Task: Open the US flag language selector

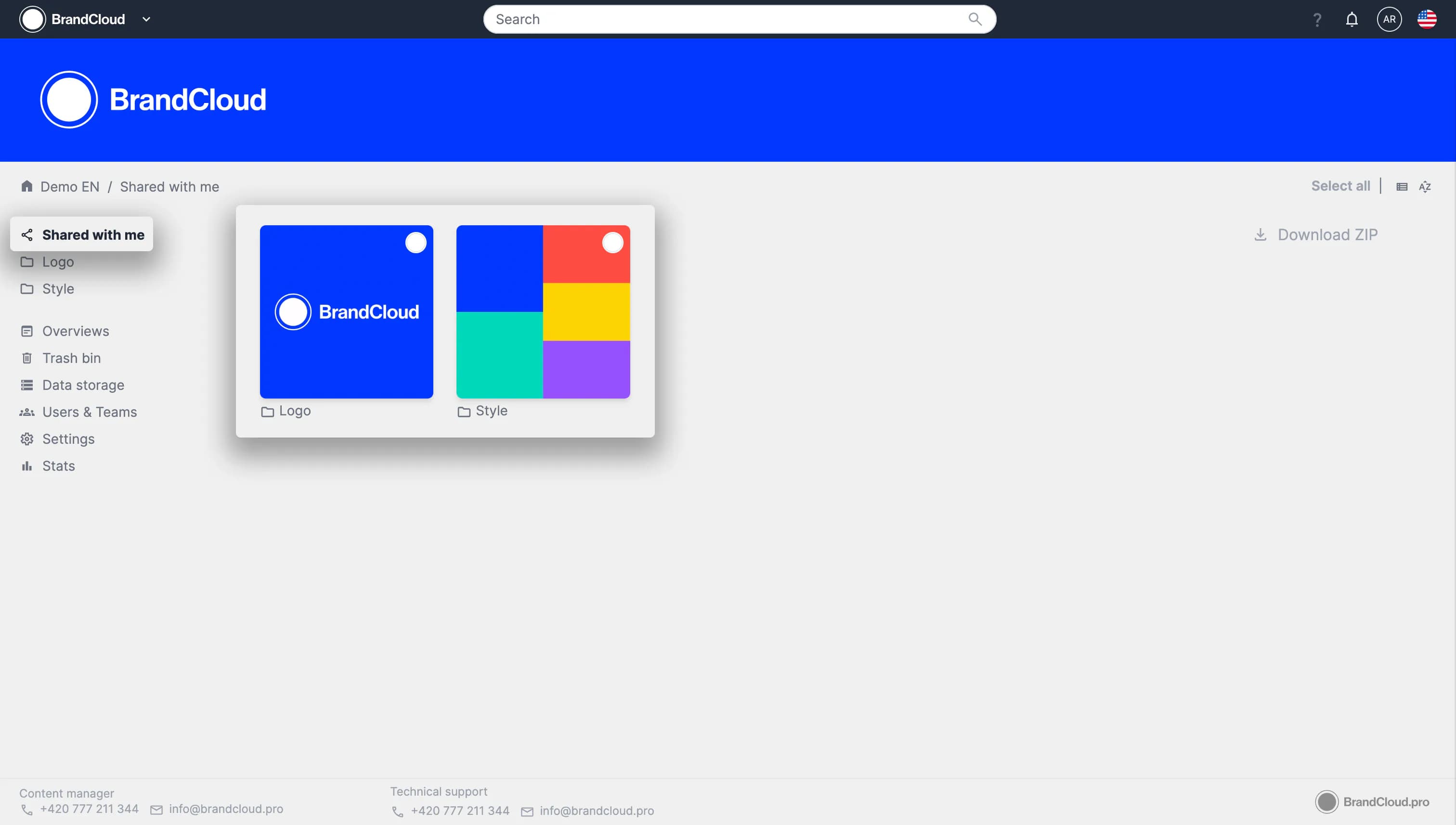Action: point(1427,19)
